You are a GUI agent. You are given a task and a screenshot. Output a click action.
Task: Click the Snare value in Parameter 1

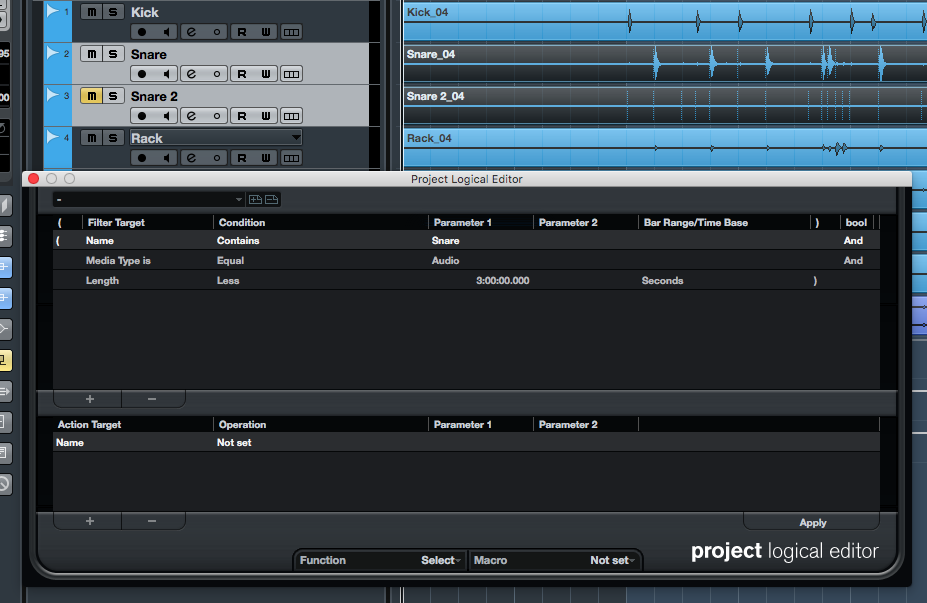coord(446,241)
